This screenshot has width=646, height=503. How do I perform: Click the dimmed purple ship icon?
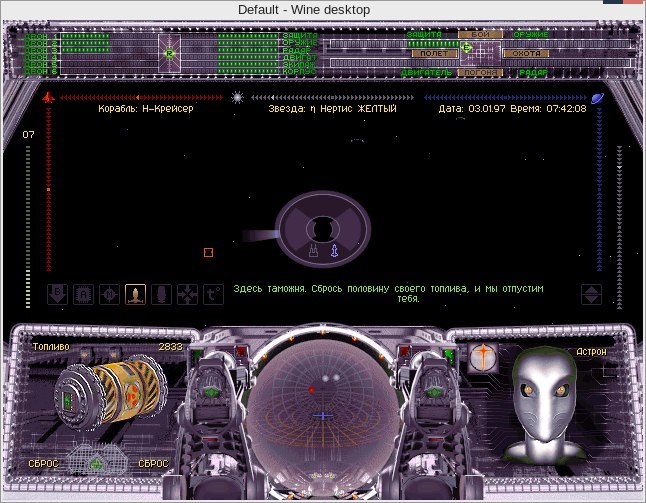click(162, 294)
